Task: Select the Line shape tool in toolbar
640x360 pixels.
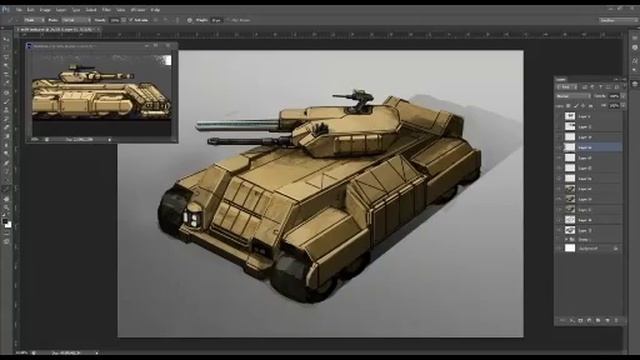Action: (x=6, y=189)
